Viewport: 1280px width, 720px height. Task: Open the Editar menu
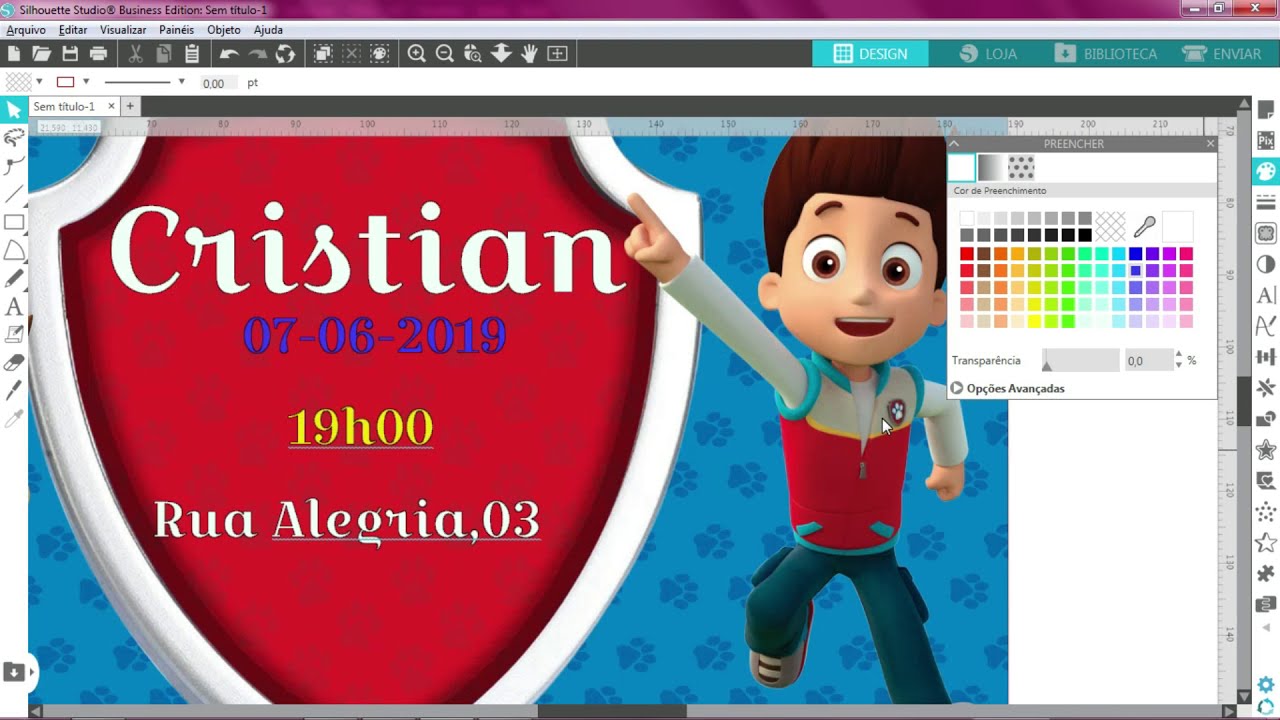73,30
